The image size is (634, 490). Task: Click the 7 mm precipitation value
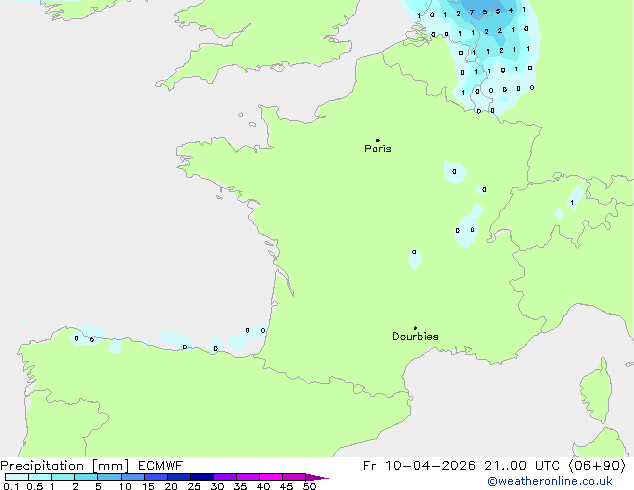click(471, 13)
